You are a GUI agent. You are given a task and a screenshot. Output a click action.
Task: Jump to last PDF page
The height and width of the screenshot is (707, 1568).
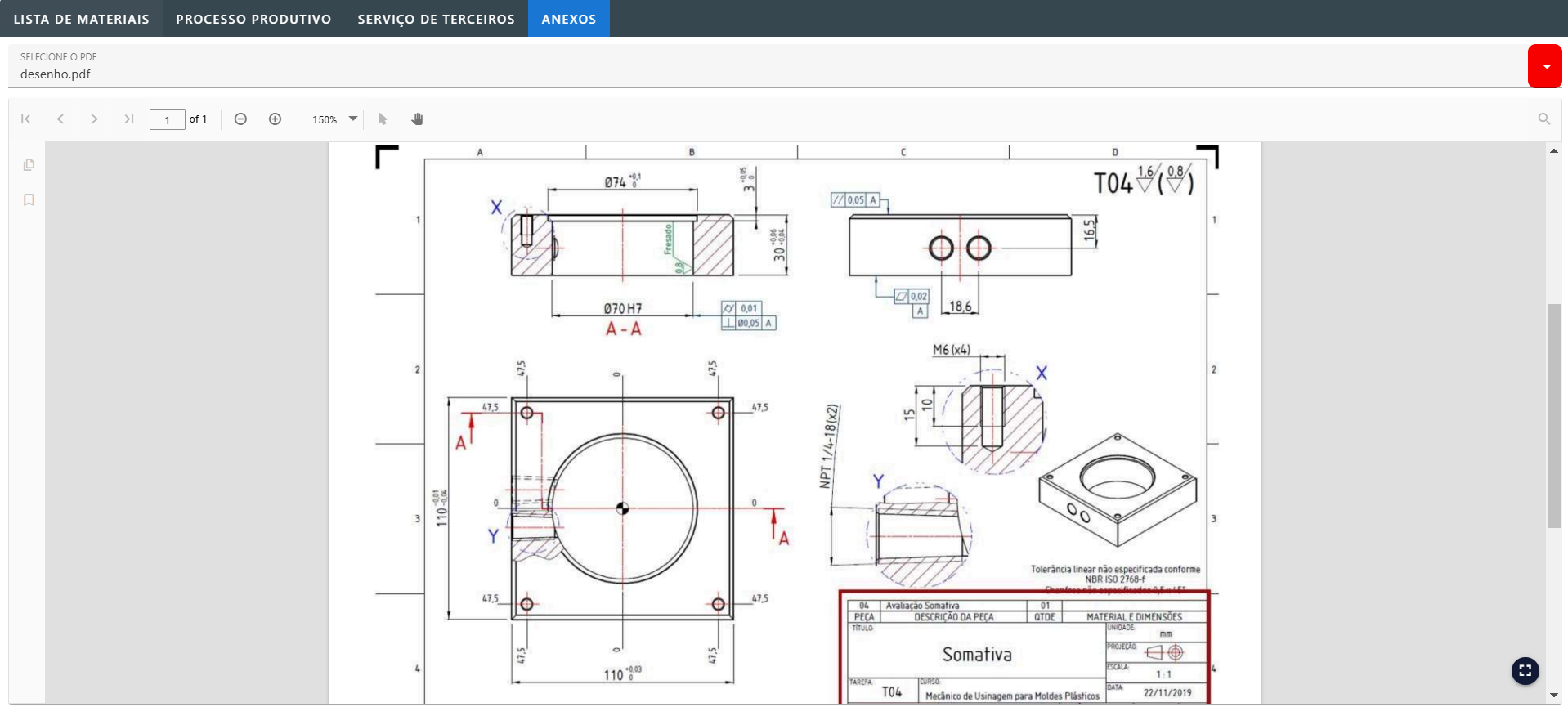click(x=129, y=119)
